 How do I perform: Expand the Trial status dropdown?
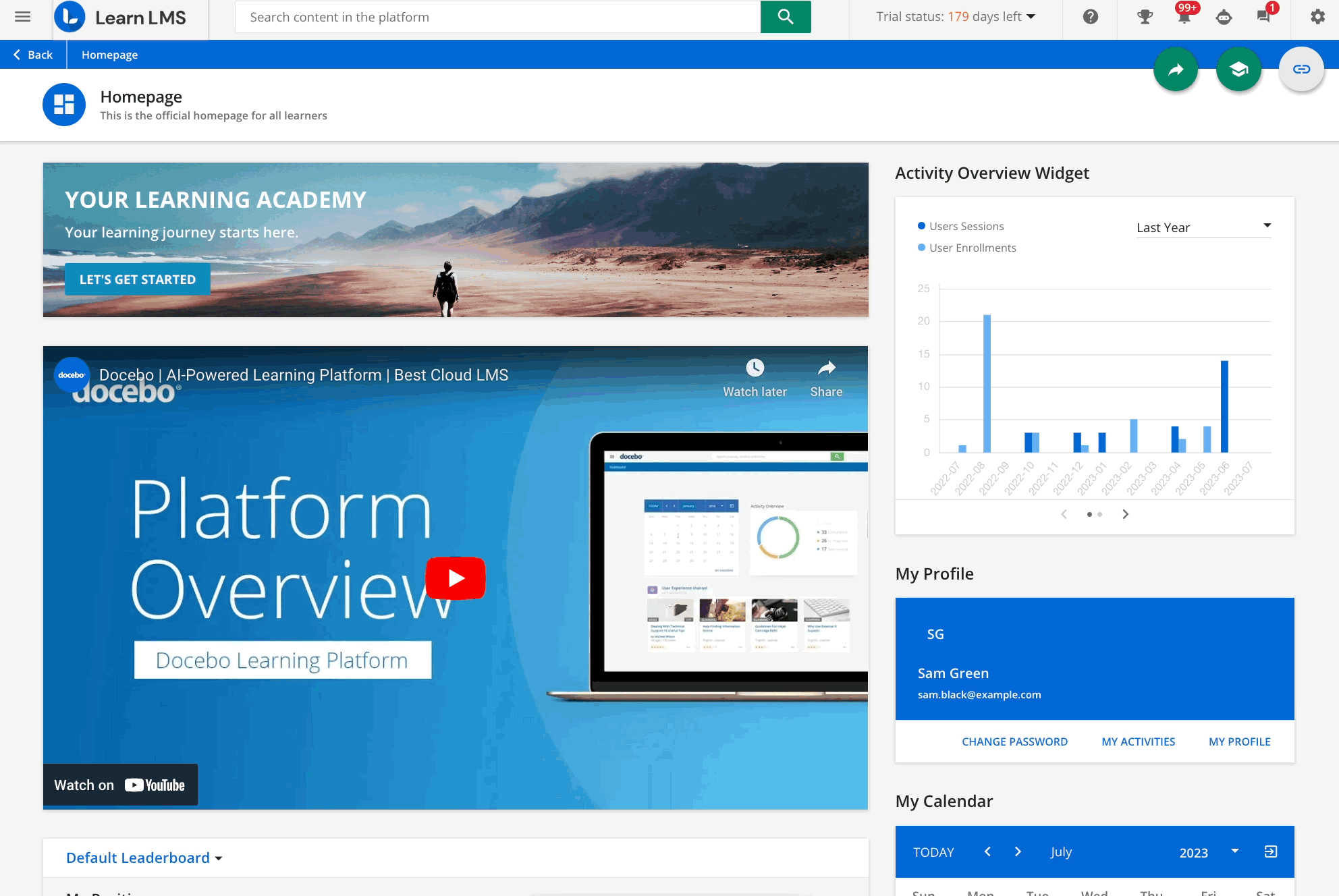[956, 17]
